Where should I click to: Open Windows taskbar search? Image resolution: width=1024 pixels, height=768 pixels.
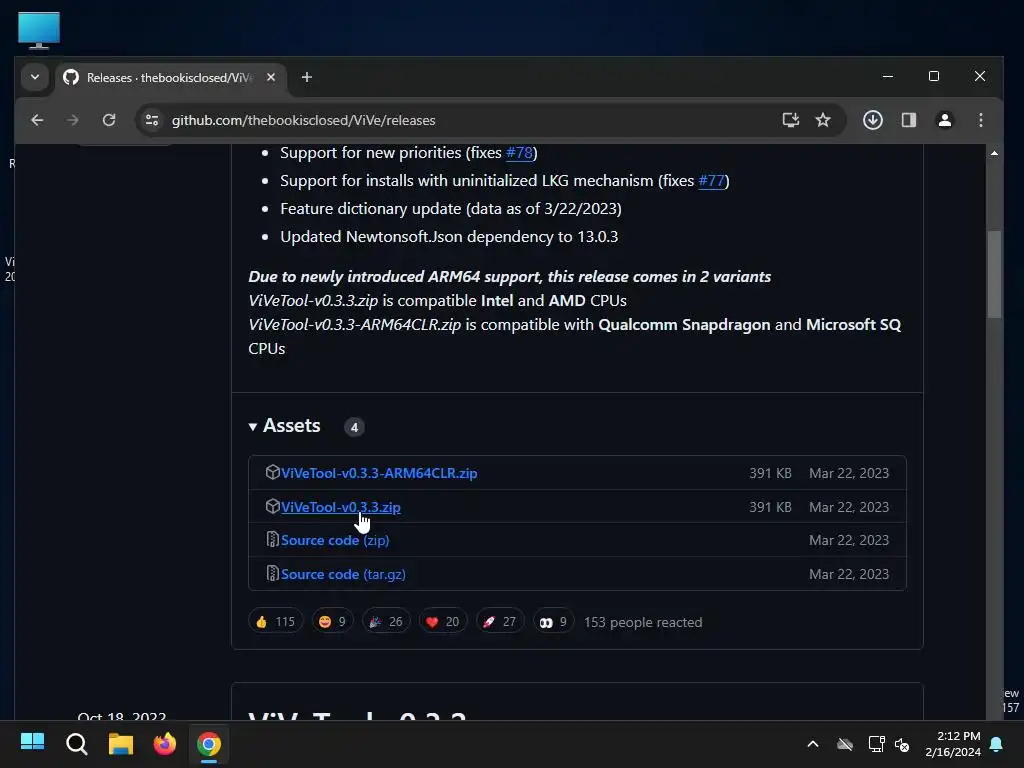[x=76, y=743]
